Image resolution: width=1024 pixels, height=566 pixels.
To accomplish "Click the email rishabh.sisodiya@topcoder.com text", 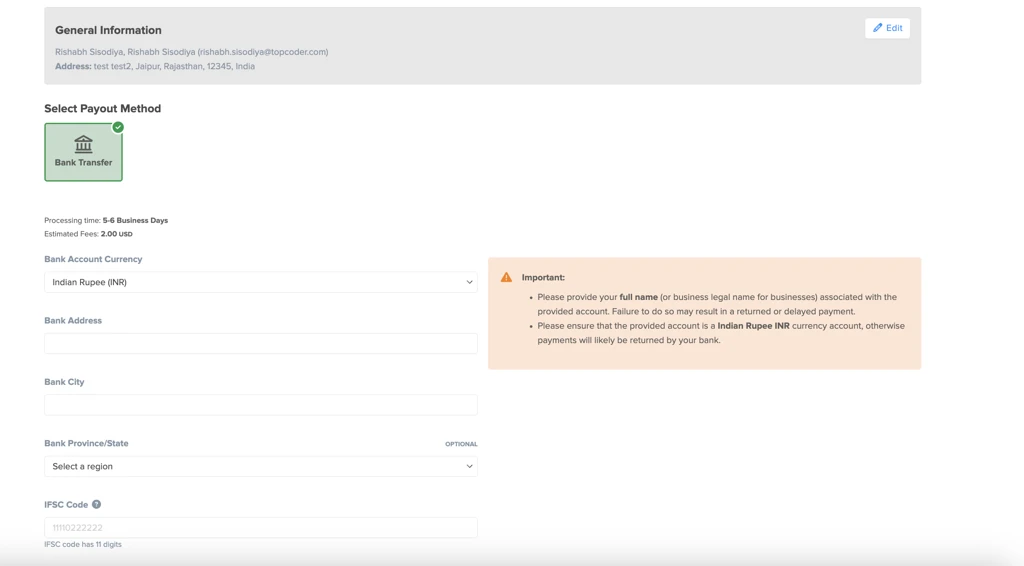I will click(263, 52).
